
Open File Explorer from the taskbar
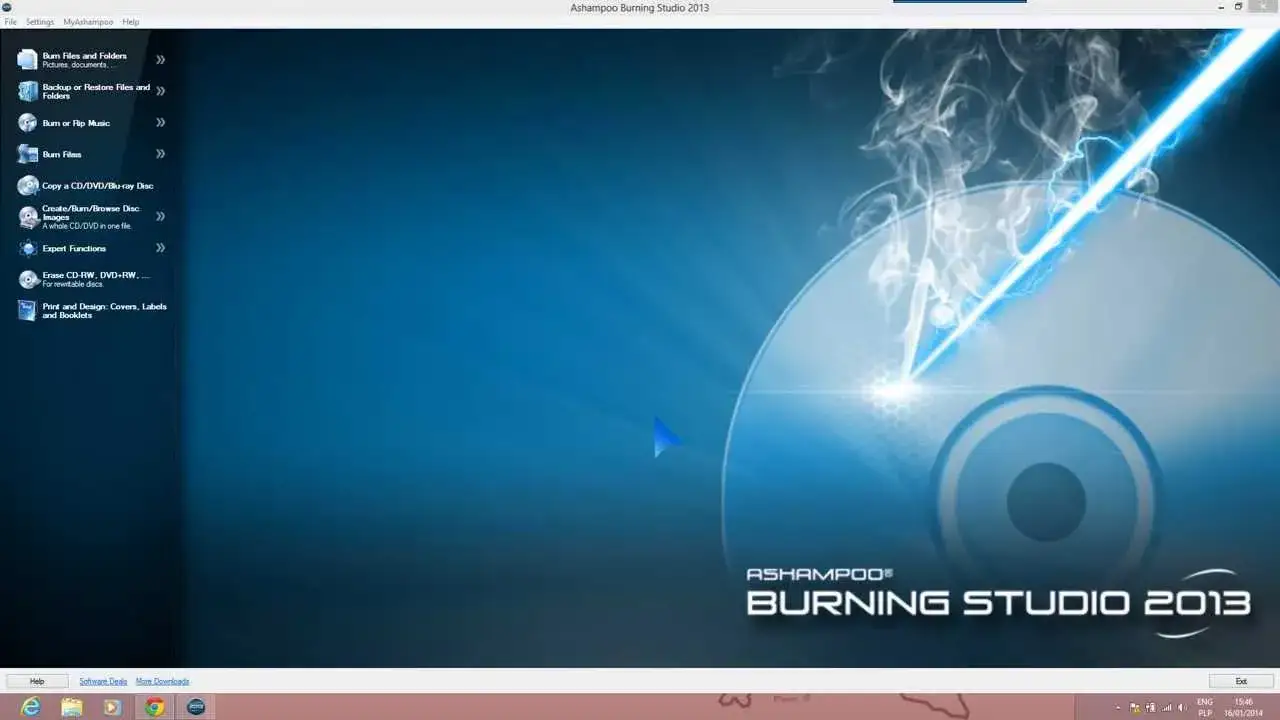tap(72, 707)
